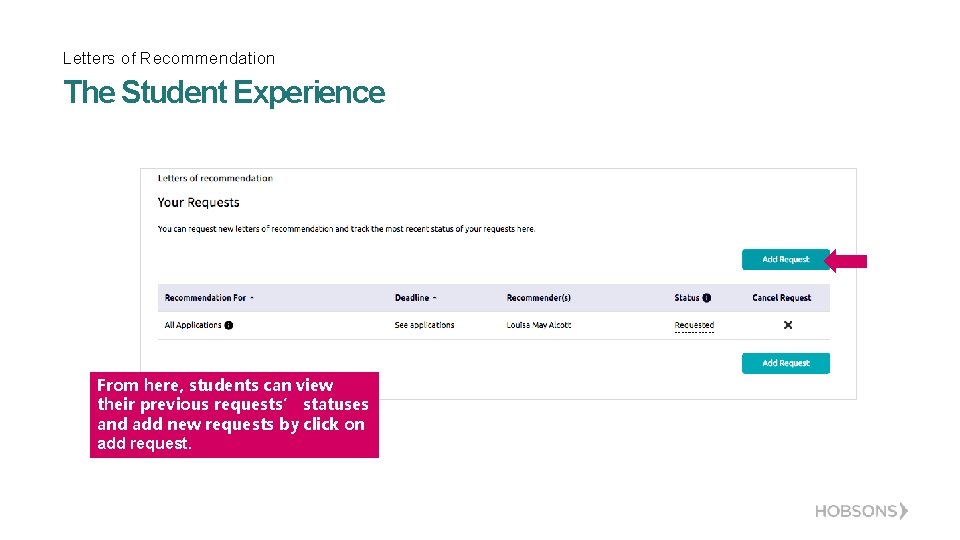This screenshot has width=960, height=540.
Task: Click the bottom Add Request button
Action: 785,363
